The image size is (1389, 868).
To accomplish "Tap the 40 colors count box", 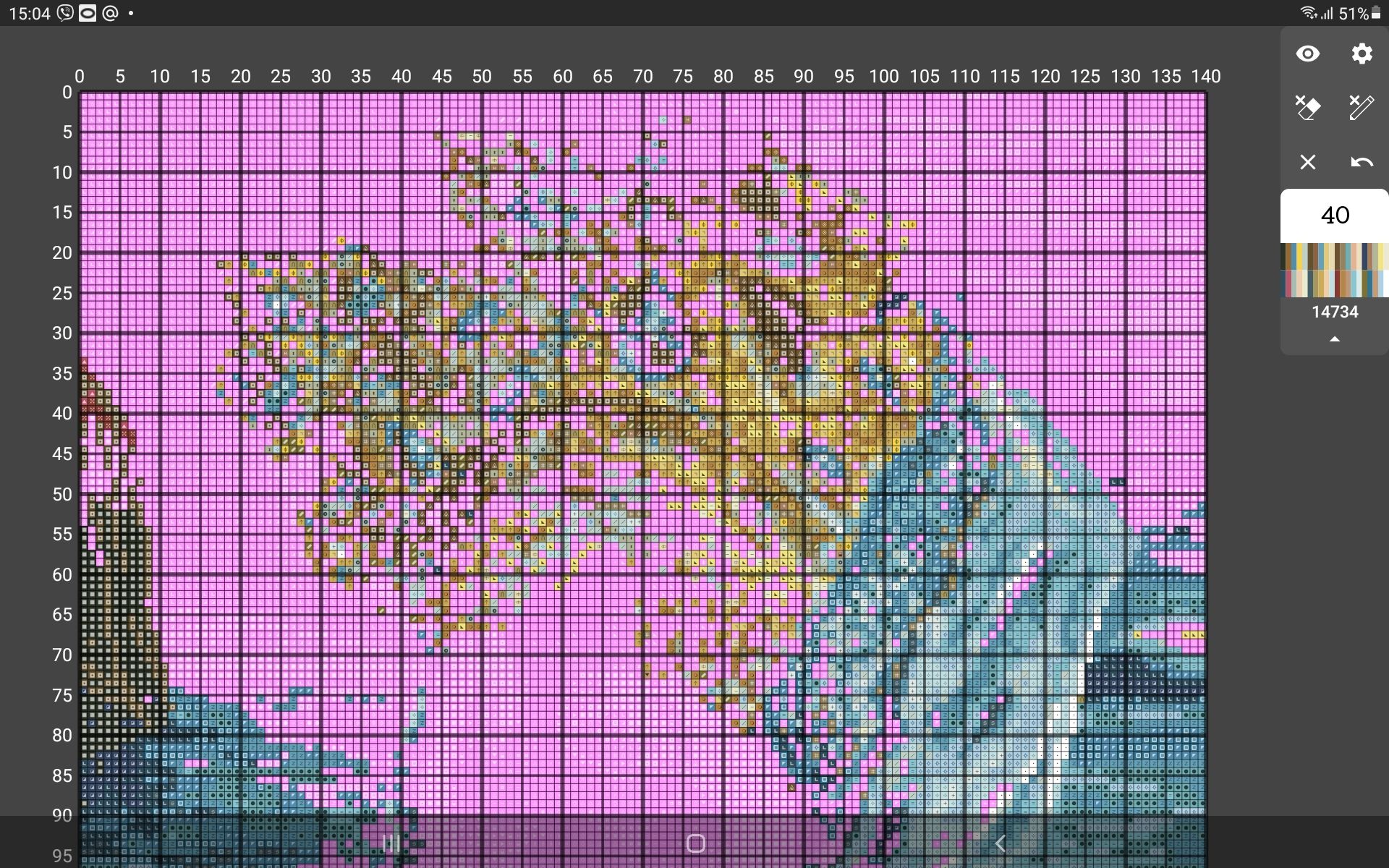I will [1334, 216].
